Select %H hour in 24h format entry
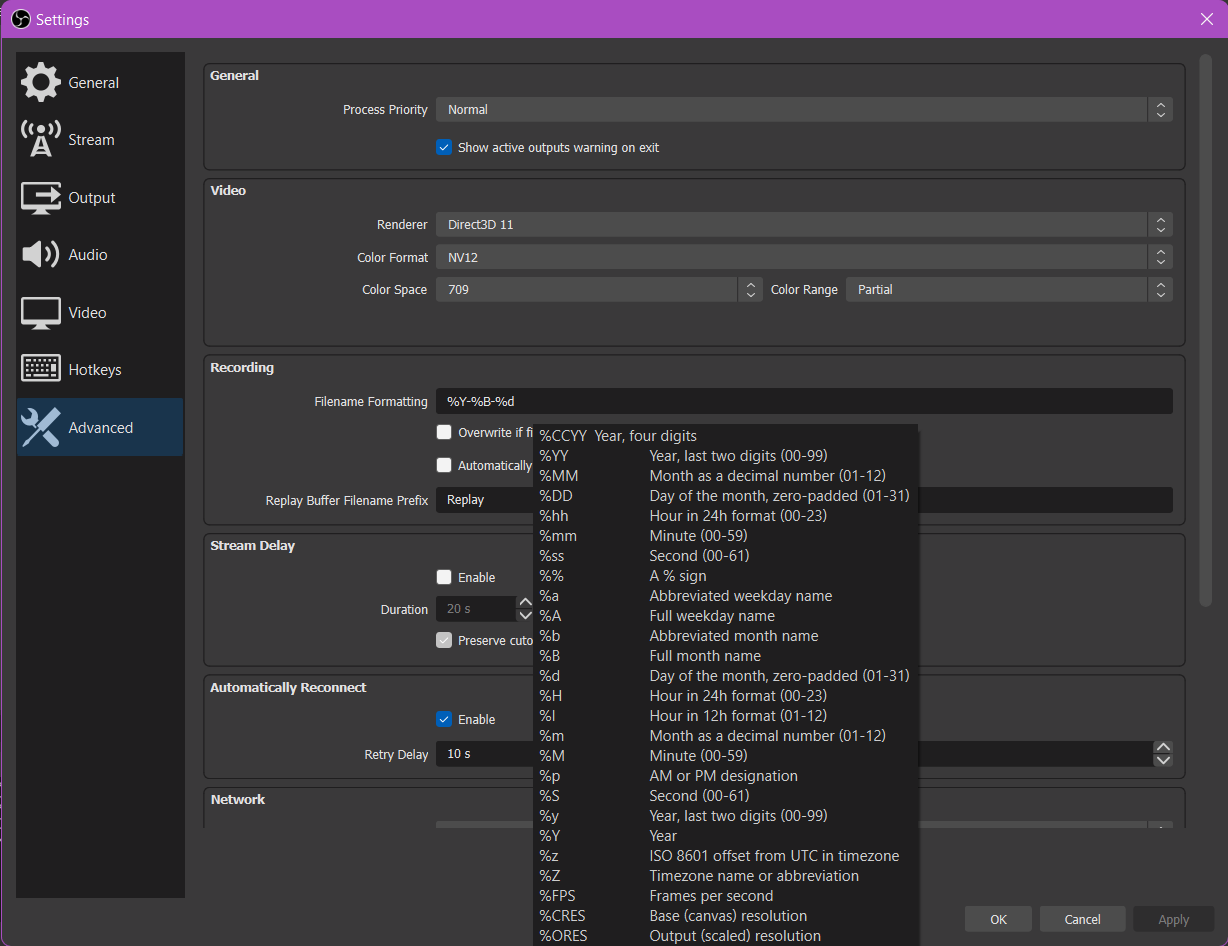Image resolution: width=1228 pixels, height=946 pixels. [726, 696]
